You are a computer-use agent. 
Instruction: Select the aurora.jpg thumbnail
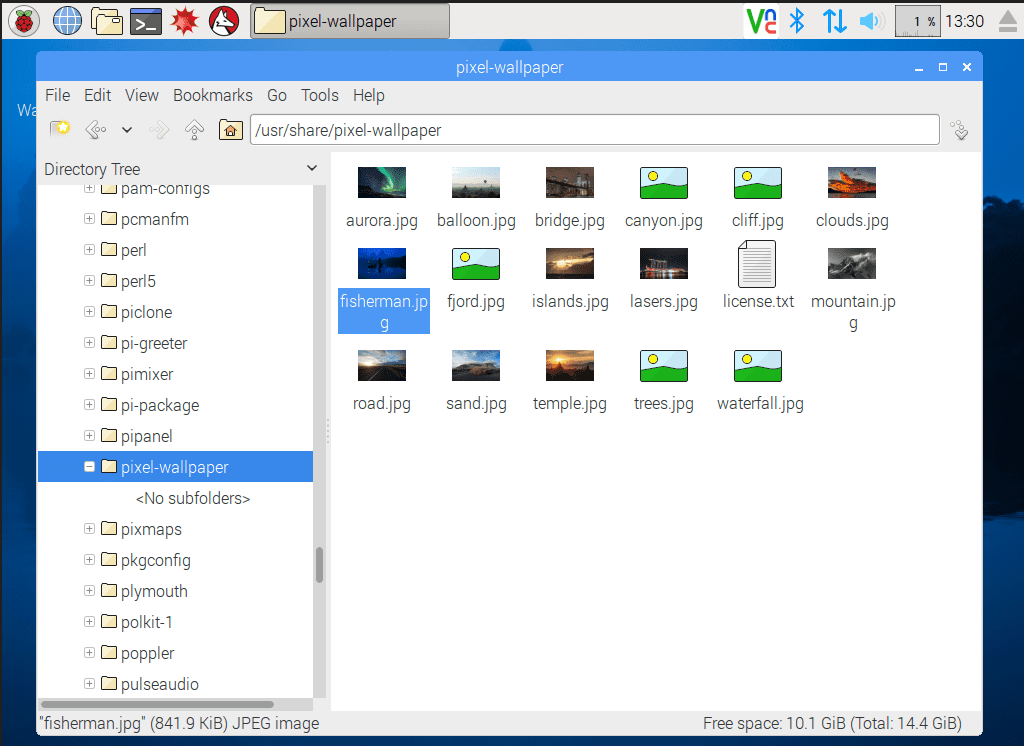click(x=381, y=184)
